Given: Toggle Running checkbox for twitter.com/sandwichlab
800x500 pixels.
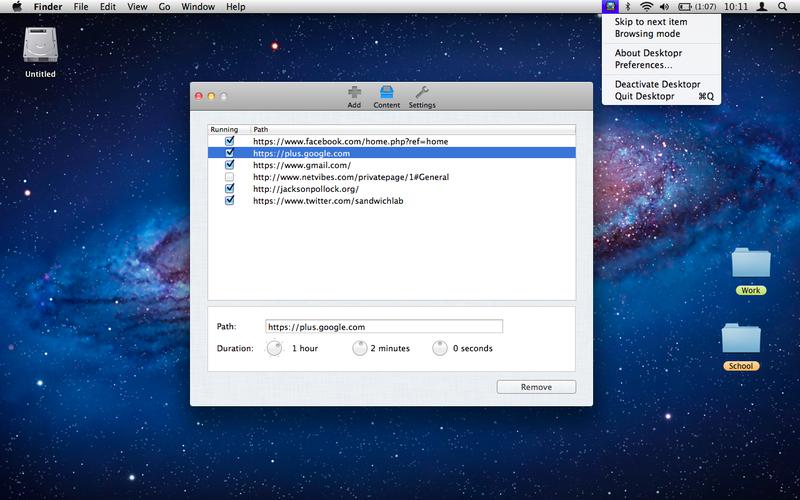Looking at the screenshot, I should [x=230, y=201].
